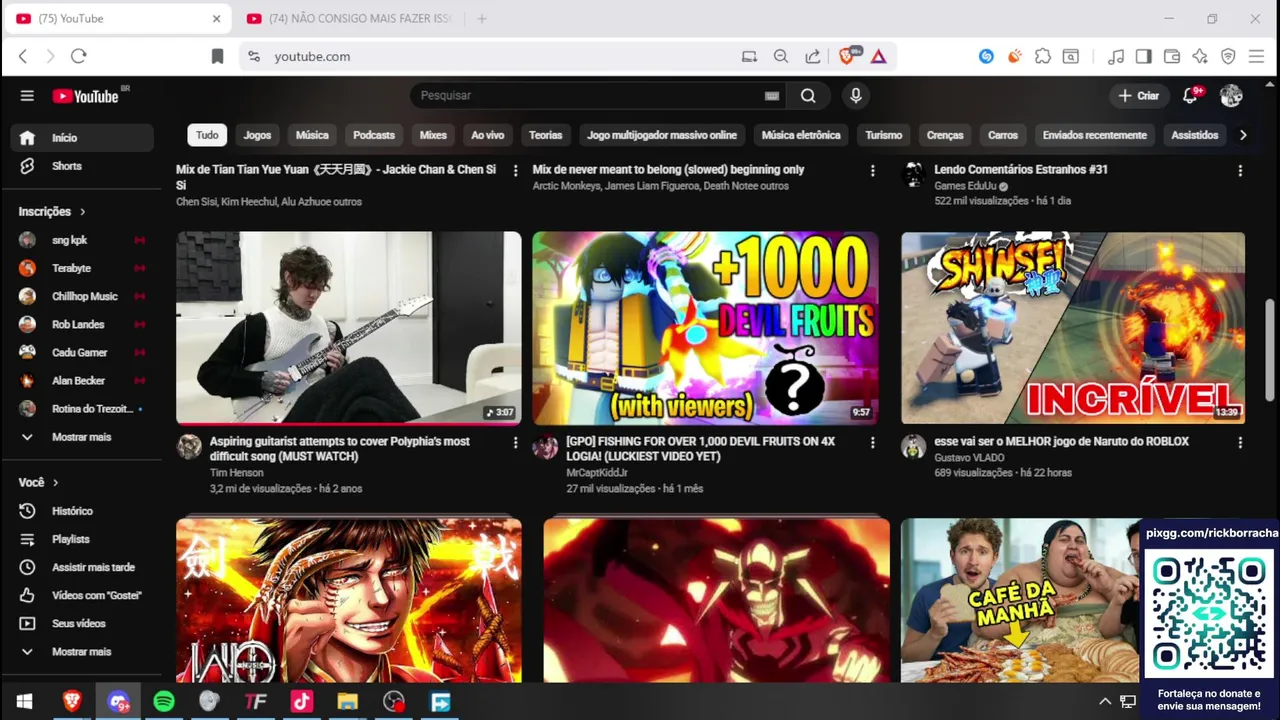Open the Polyphia guitar cover thumbnail
This screenshot has height=720, width=1280.
(x=349, y=328)
